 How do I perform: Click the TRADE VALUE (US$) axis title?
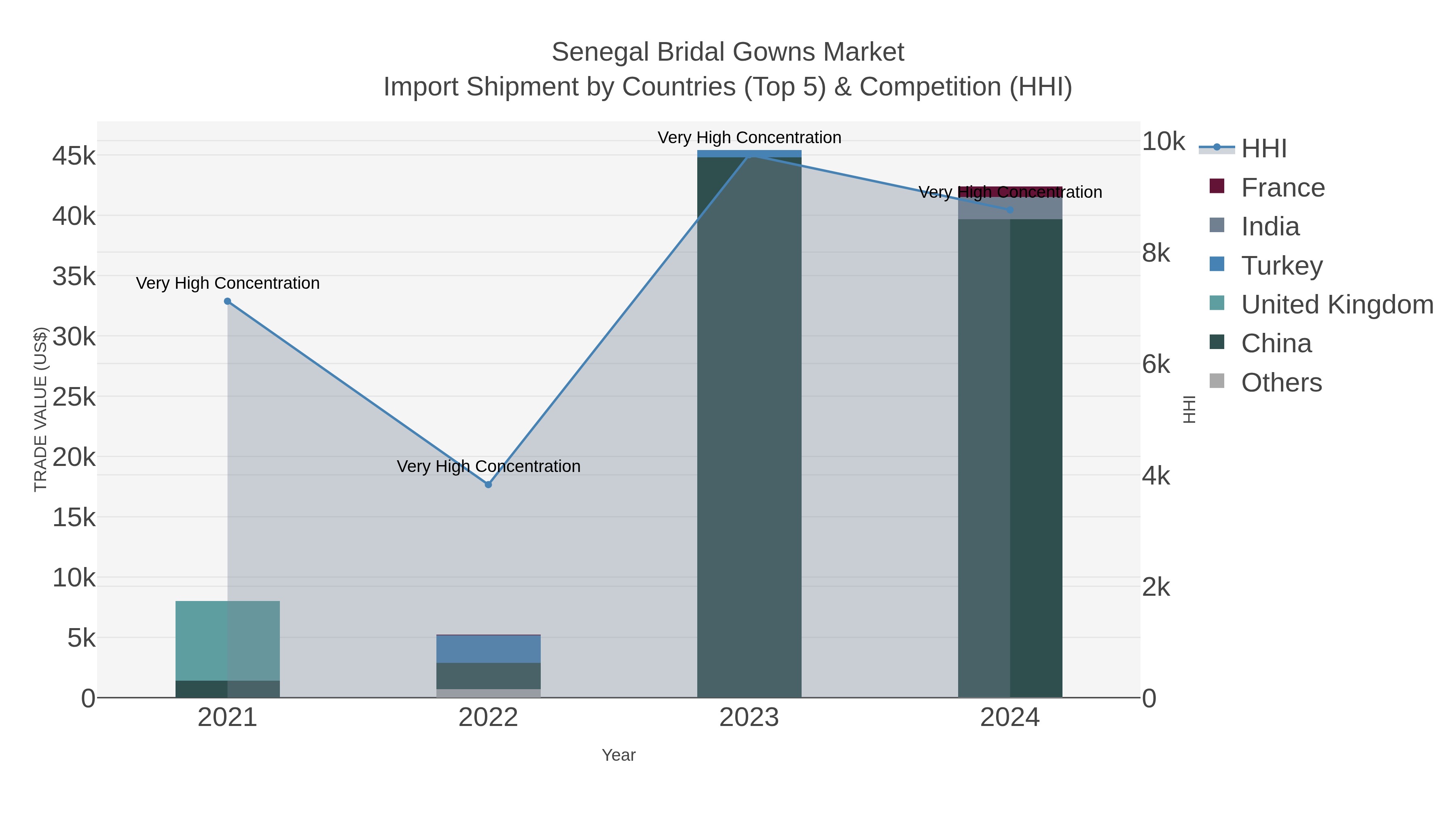(41, 409)
